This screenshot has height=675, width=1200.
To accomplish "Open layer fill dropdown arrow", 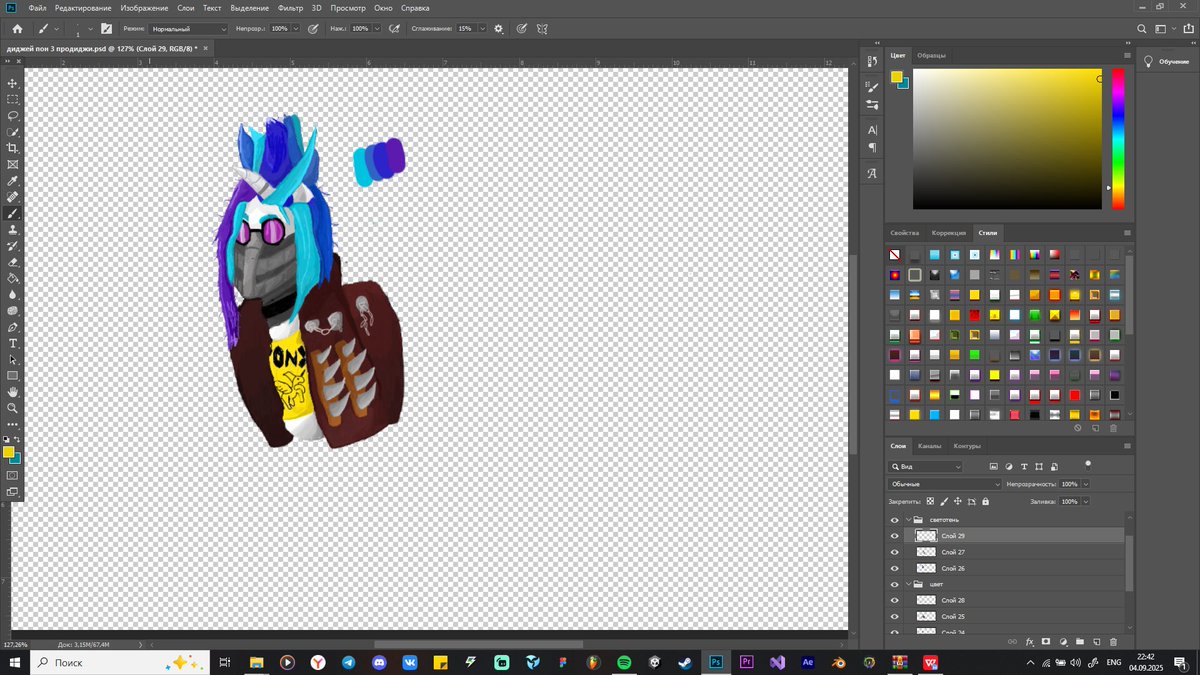I will click(x=1085, y=501).
